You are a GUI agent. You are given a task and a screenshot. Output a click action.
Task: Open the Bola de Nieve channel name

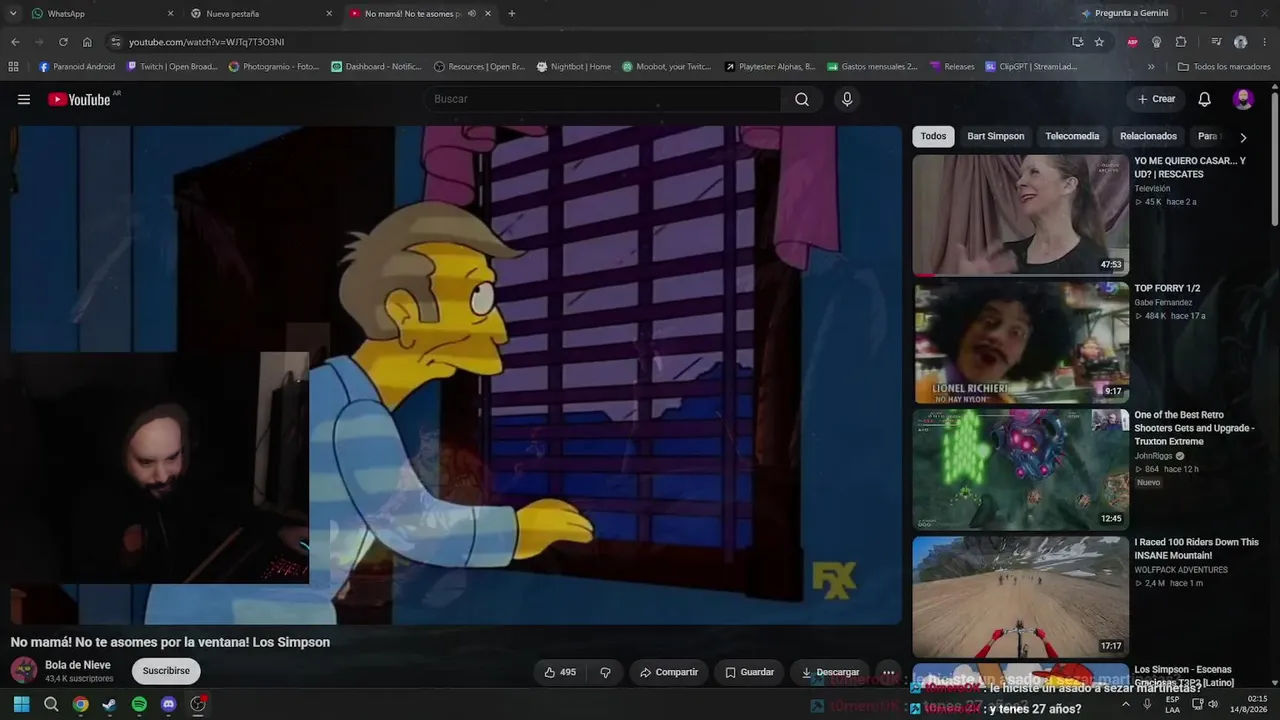coord(78,665)
